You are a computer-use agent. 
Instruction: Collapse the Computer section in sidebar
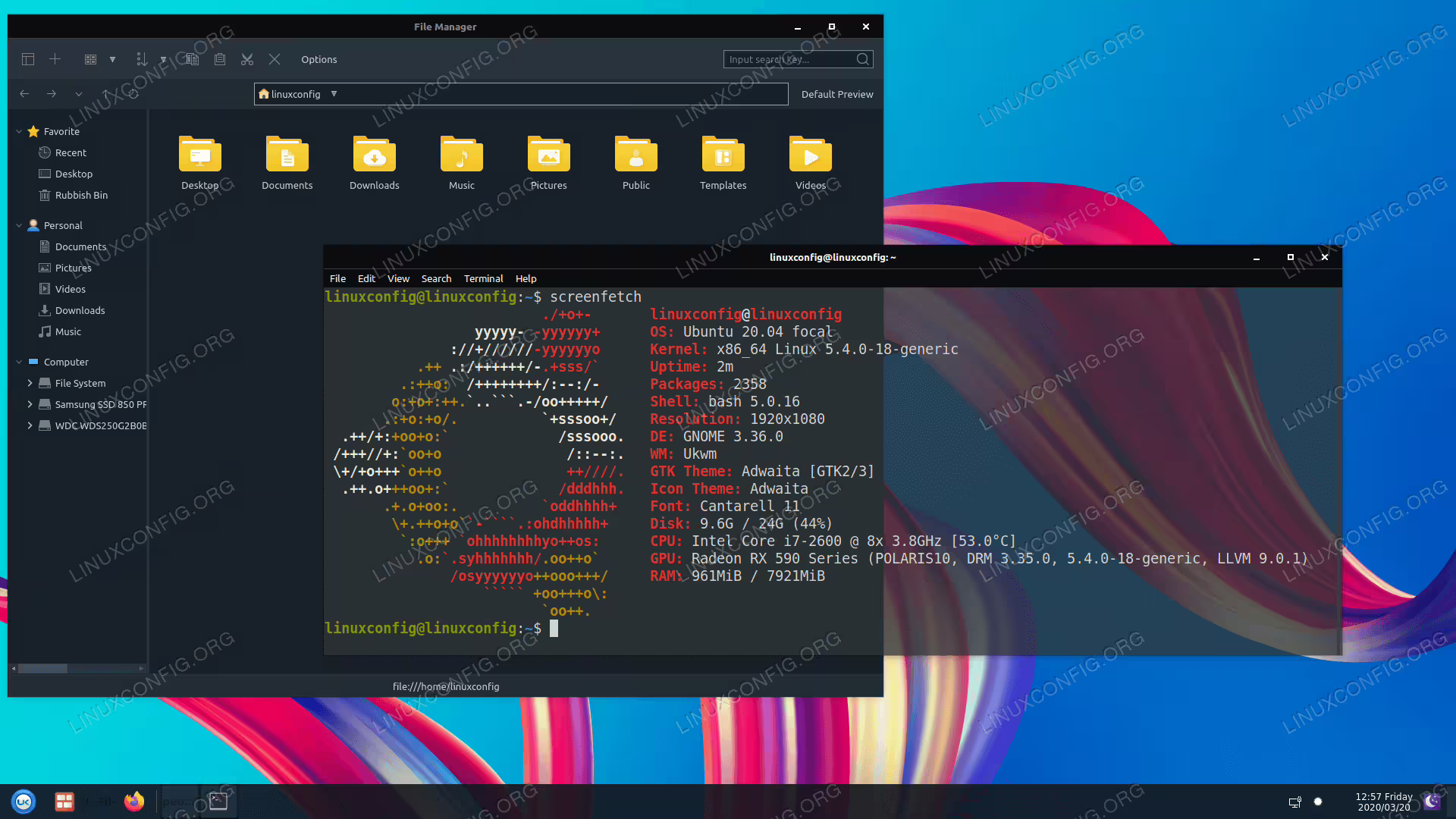click(19, 362)
